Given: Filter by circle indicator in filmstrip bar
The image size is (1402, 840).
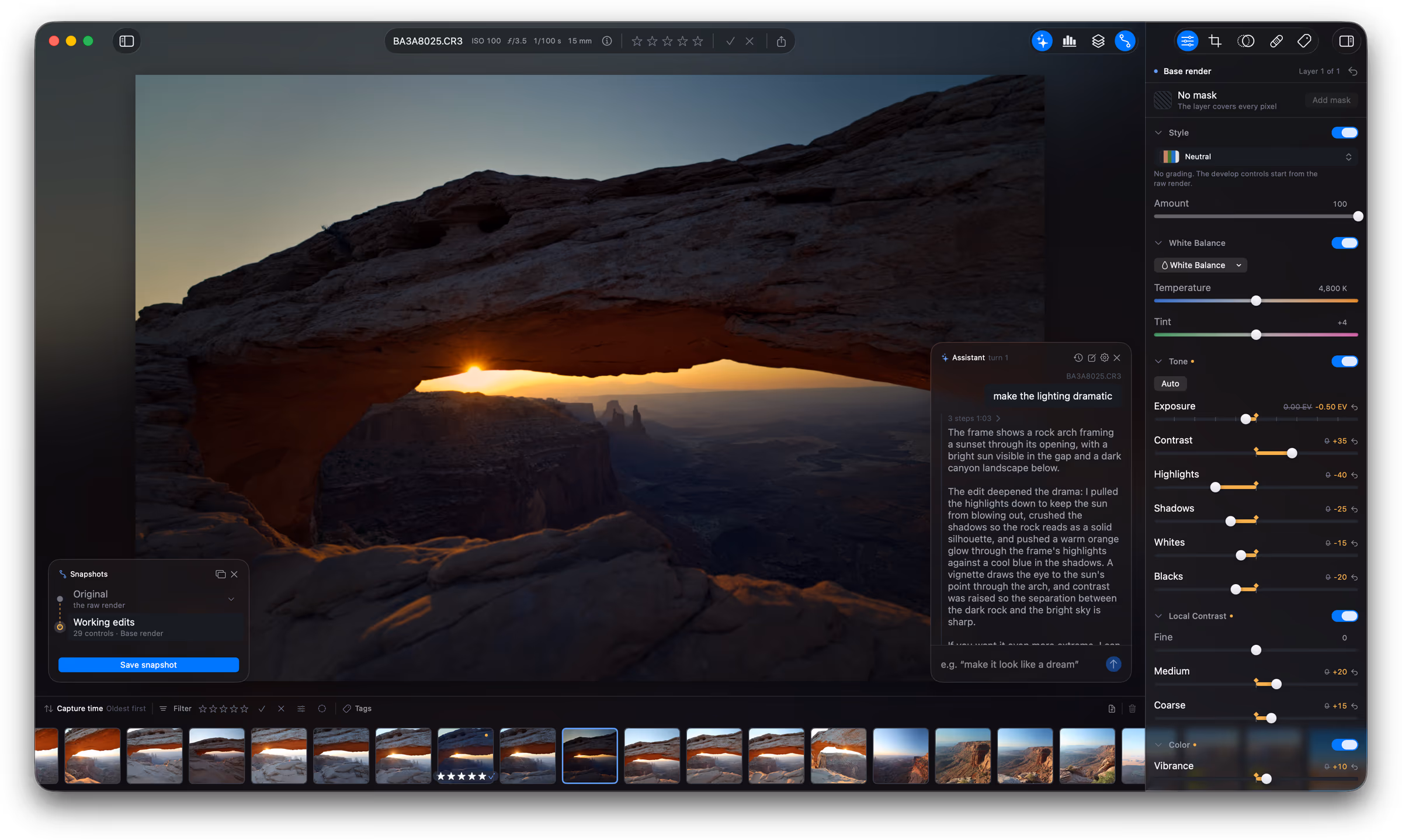Looking at the screenshot, I should point(322,709).
